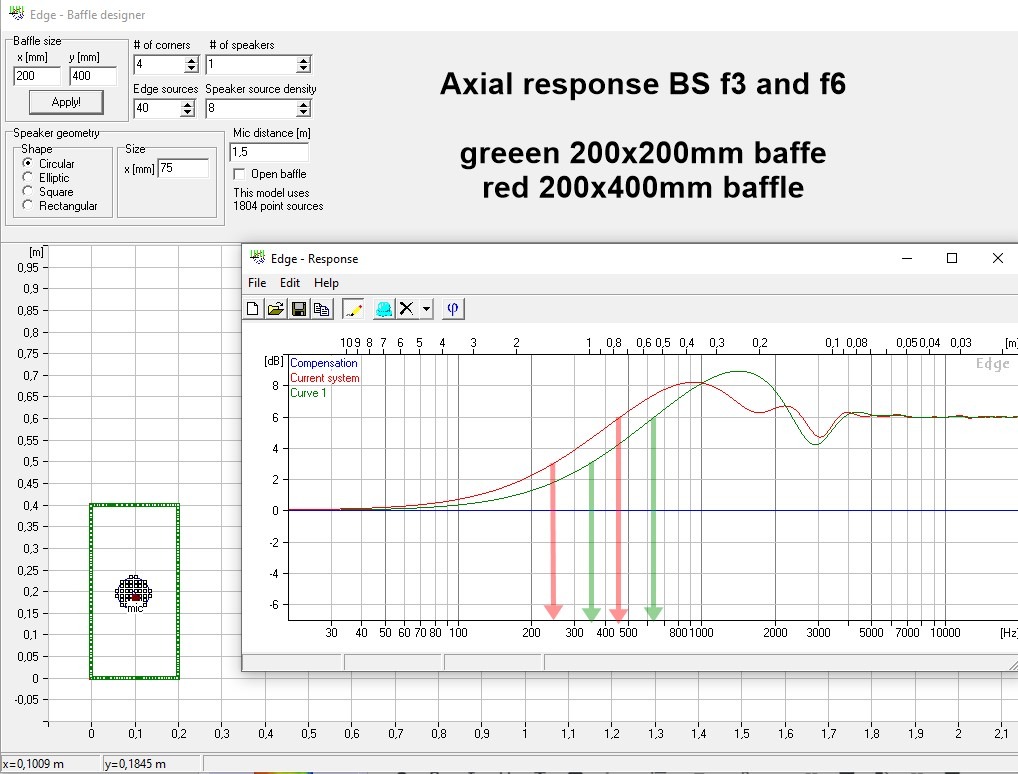Select the Rectangular shape radio button
Viewport: 1018px width, 774px height.
(x=27, y=205)
